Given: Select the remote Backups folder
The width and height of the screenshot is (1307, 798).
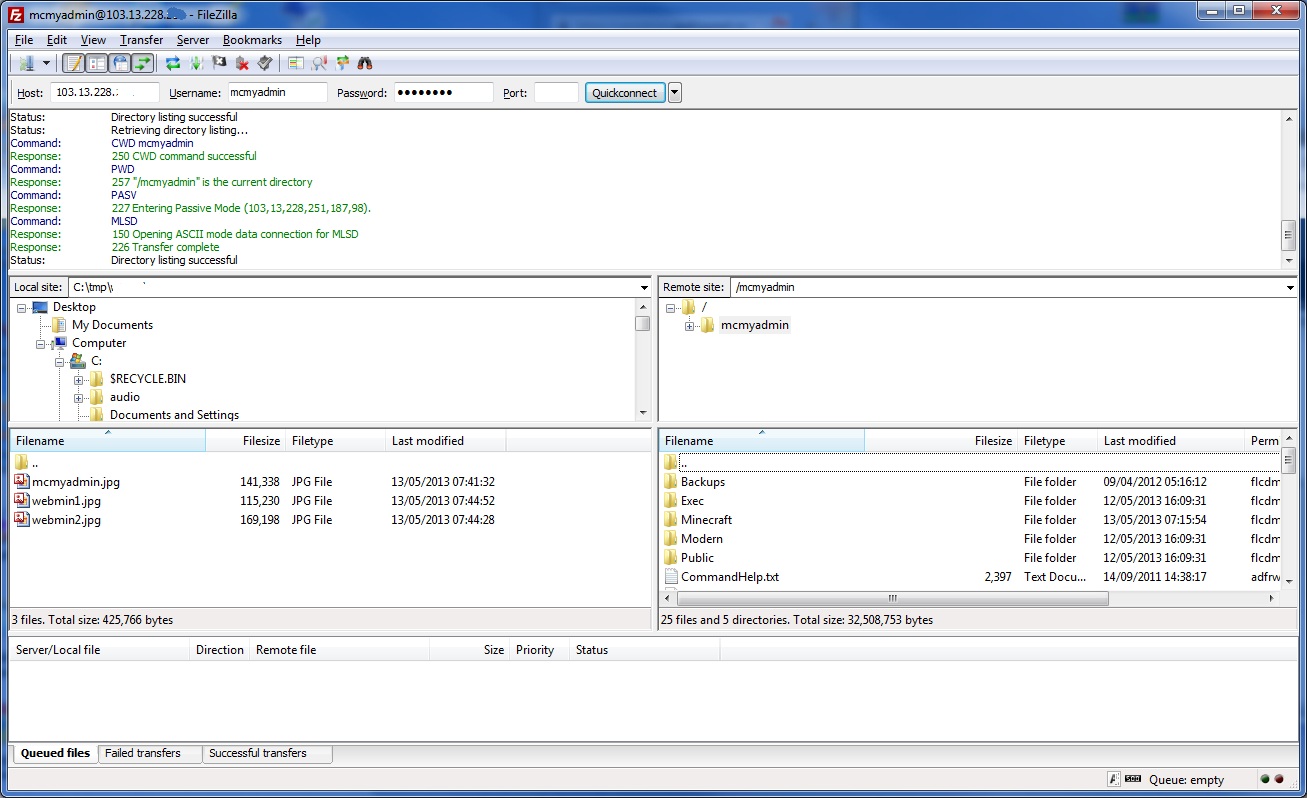Looking at the screenshot, I should [703, 482].
